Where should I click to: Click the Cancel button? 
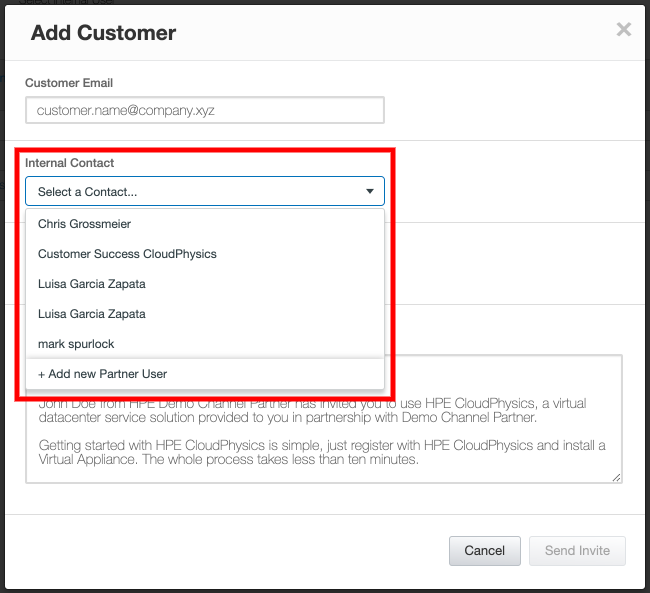click(x=484, y=551)
